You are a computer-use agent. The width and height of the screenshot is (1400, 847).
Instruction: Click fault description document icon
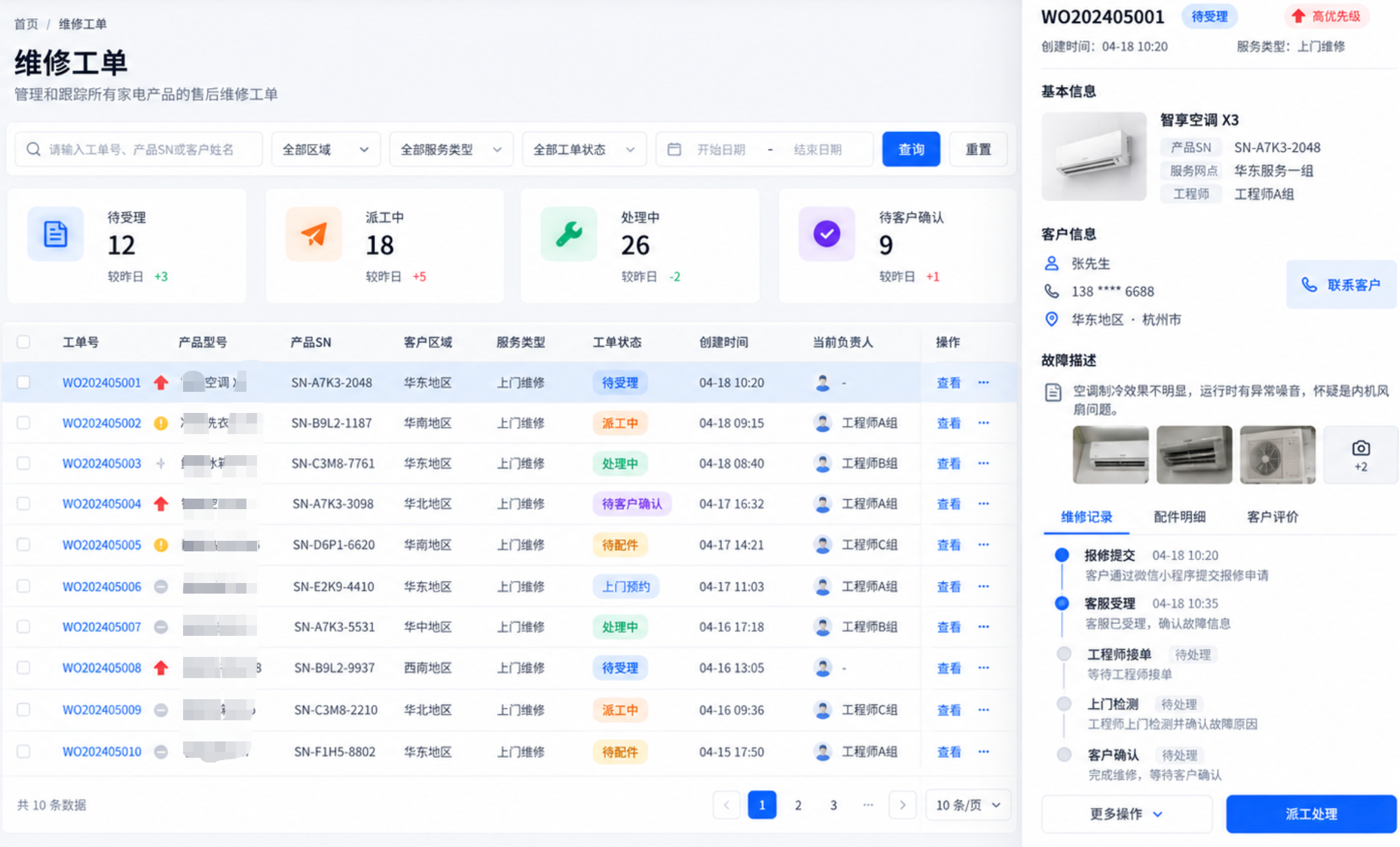tap(1053, 392)
